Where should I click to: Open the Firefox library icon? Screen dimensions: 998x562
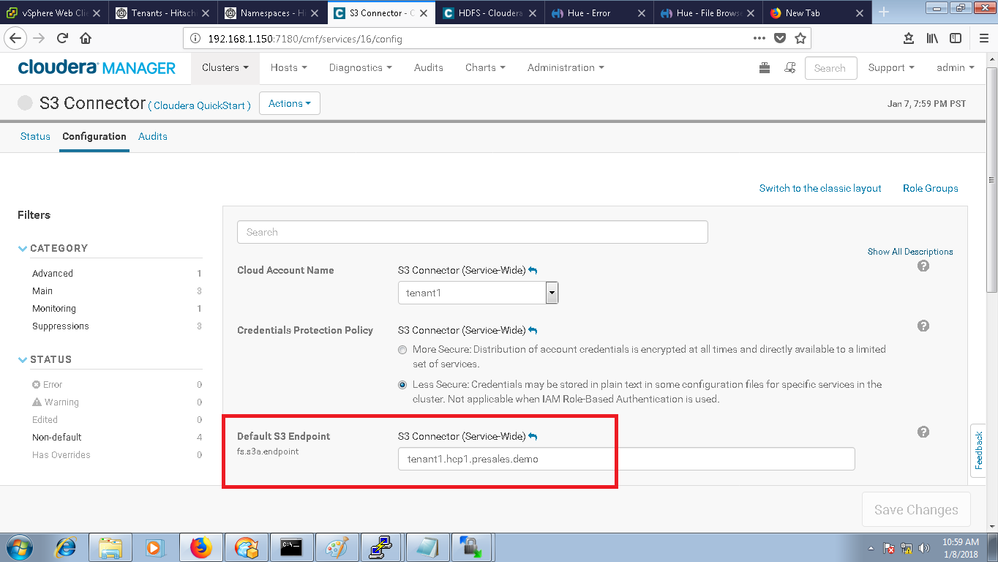932,38
